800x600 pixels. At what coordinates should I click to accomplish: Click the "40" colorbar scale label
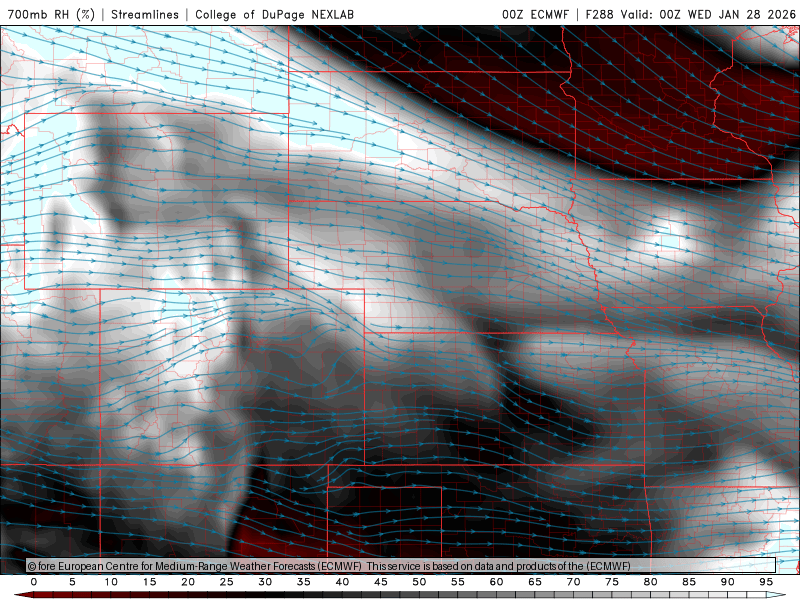click(x=342, y=582)
